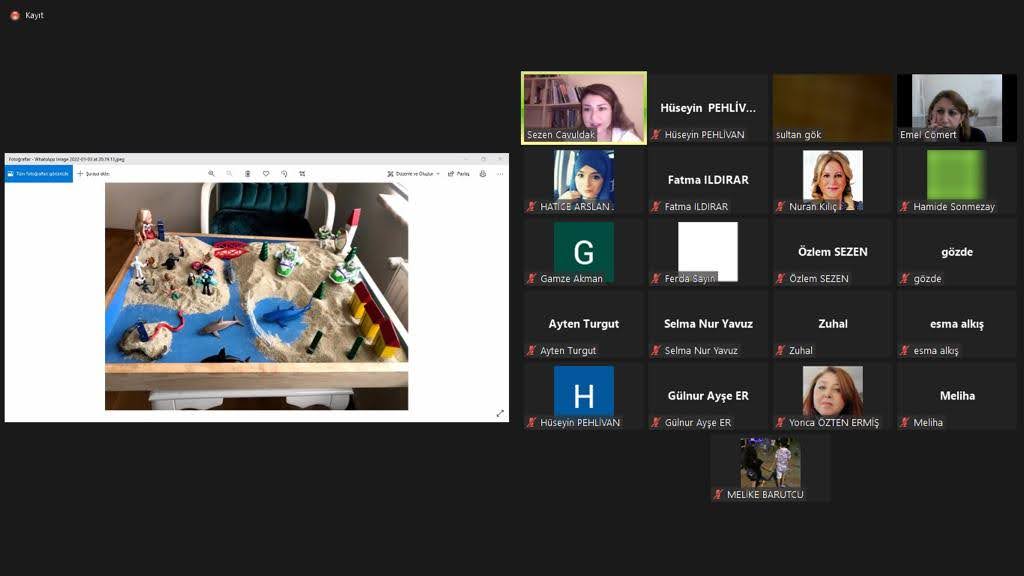Click the red Kayıt recording indicator

pyautogui.click(x=15, y=15)
